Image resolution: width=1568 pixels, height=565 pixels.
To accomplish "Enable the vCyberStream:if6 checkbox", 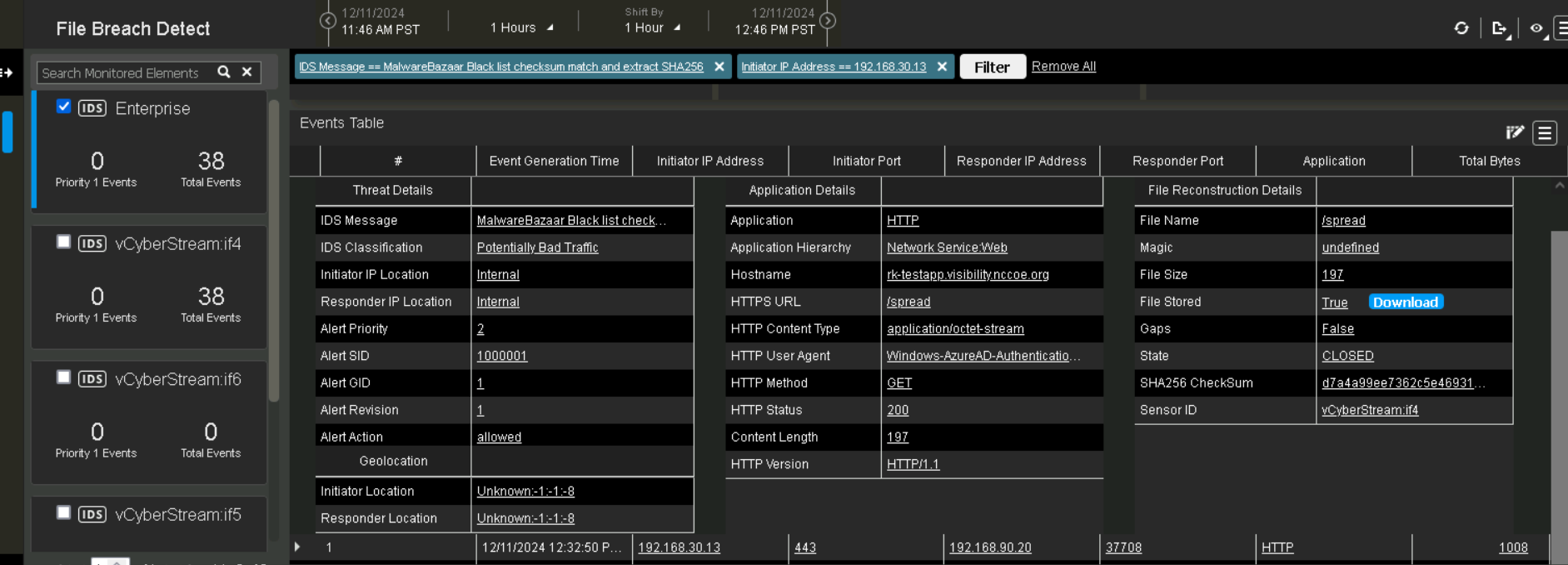I will tap(63, 377).
